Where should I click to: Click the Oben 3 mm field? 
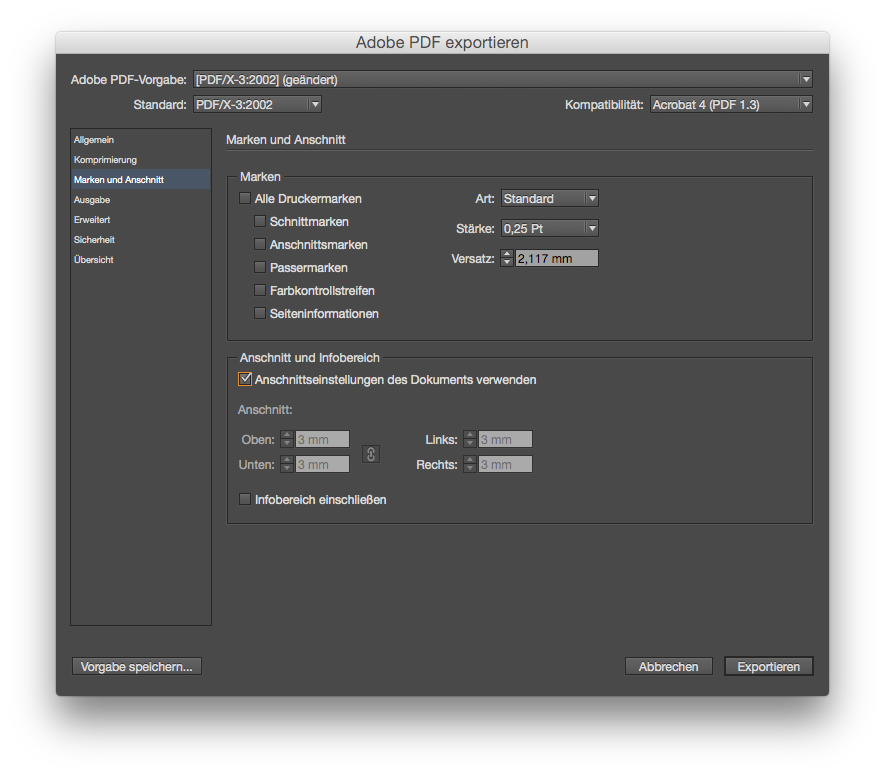[x=322, y=439]
